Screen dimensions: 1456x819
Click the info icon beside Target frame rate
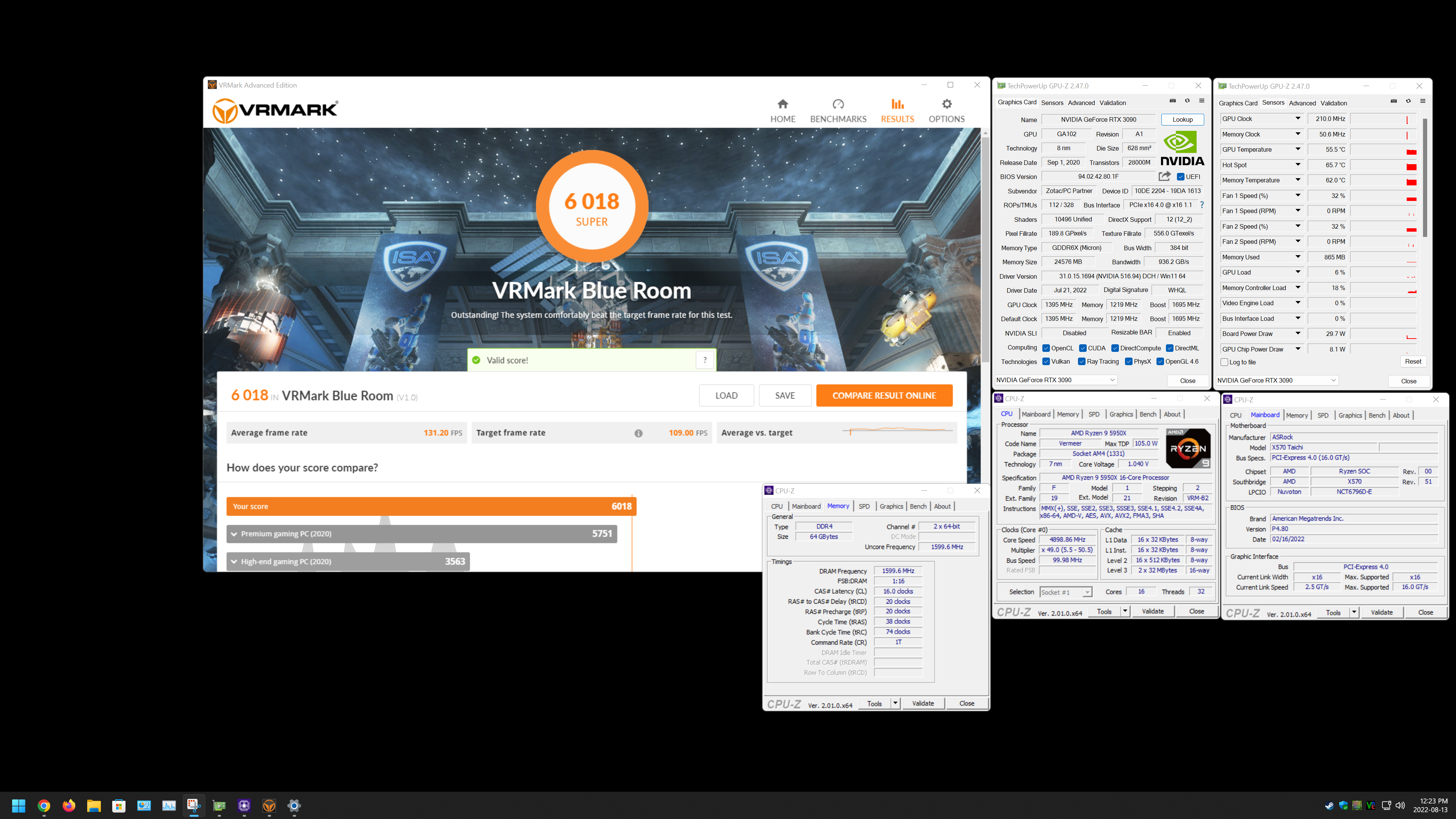(x=638, y=433)
